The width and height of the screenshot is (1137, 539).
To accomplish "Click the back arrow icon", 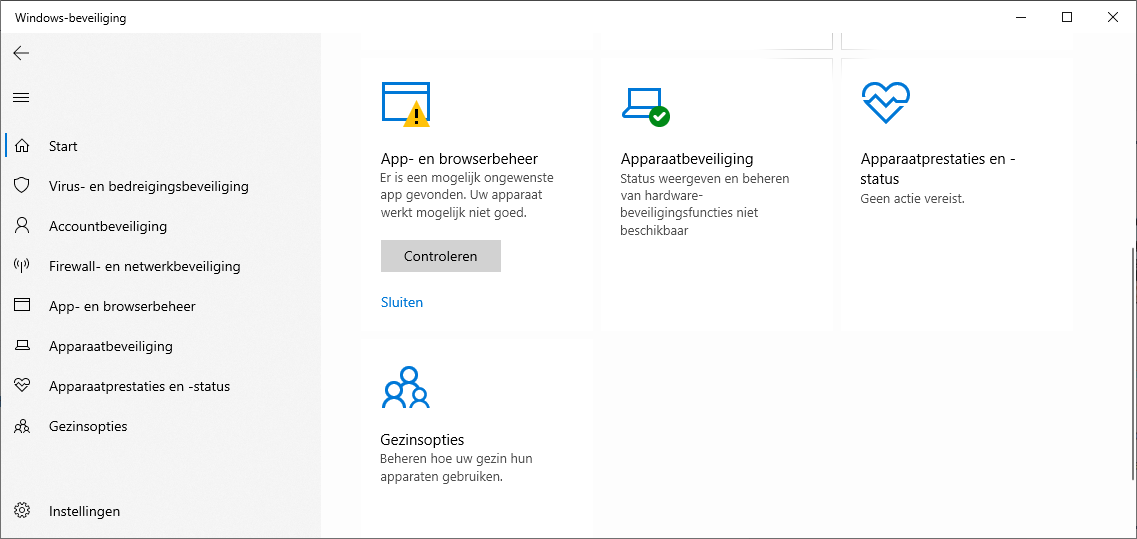I will pos(21,53).
